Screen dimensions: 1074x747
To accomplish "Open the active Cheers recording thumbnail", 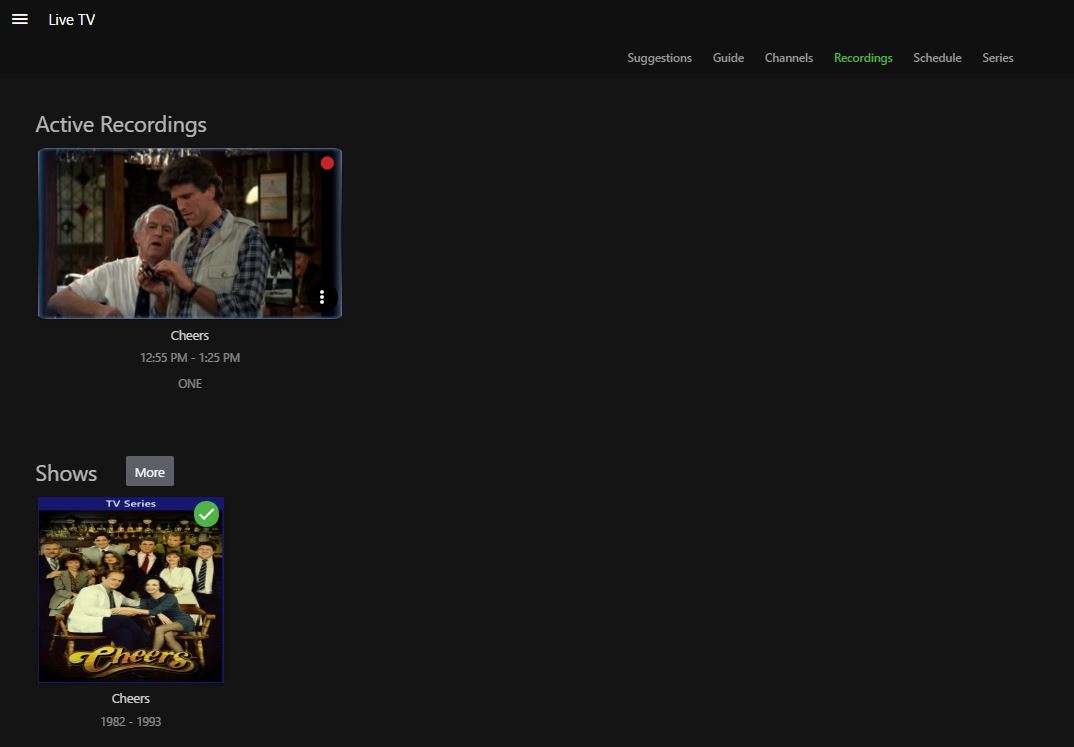I will [190, 233].
